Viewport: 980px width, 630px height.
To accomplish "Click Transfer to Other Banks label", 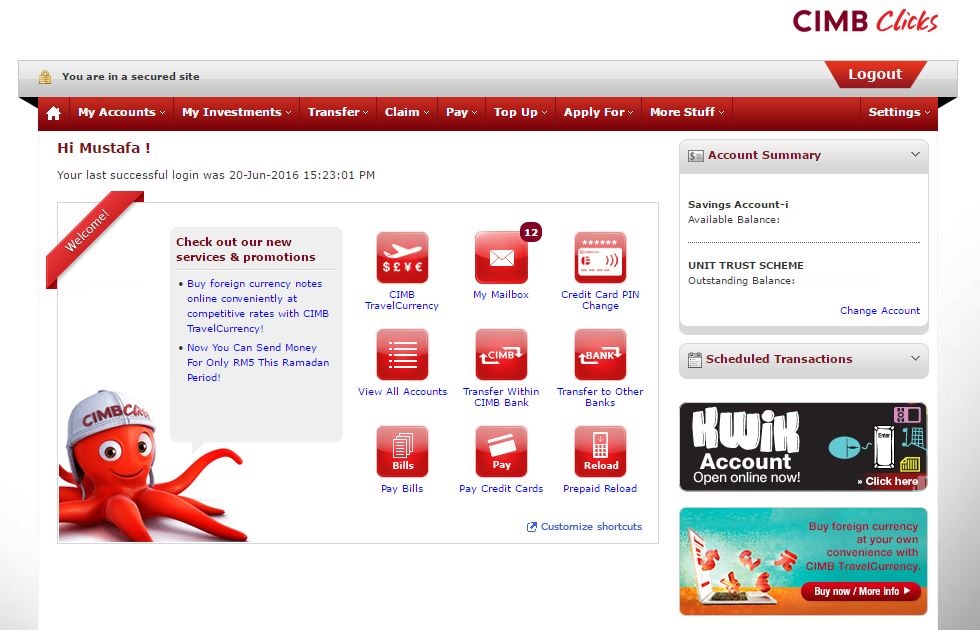I will point(600,397).
